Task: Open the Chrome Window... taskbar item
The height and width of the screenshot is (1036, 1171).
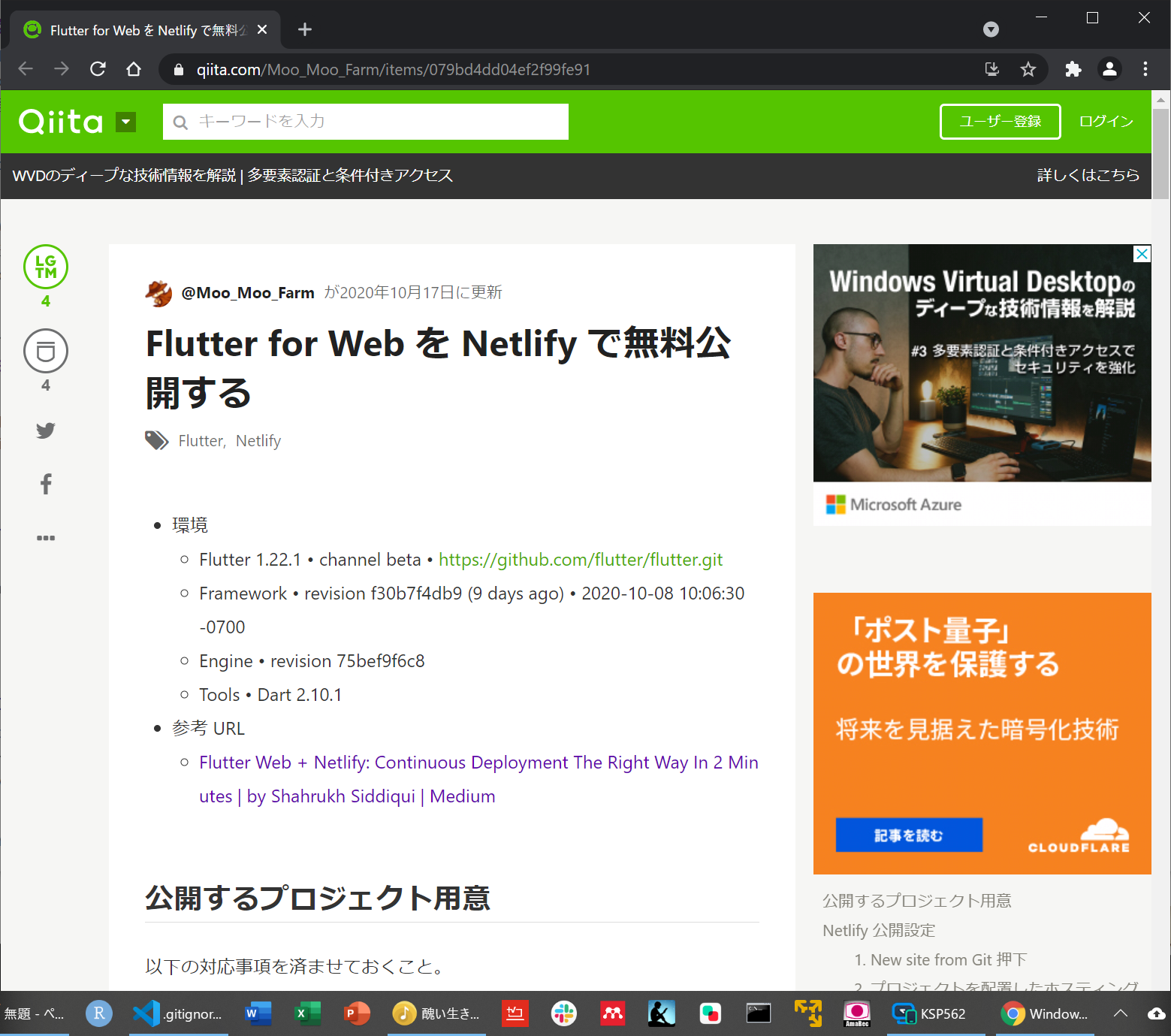Action: 1046,1014
